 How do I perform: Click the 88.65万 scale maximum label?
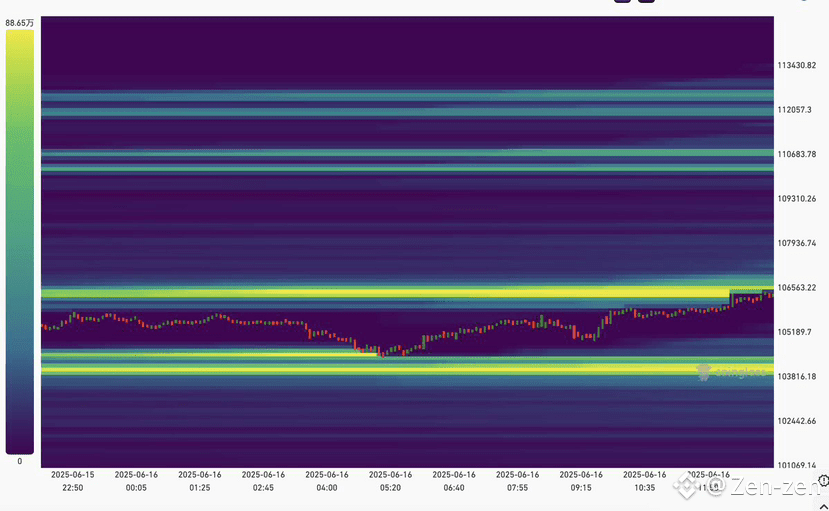point(20,23)
